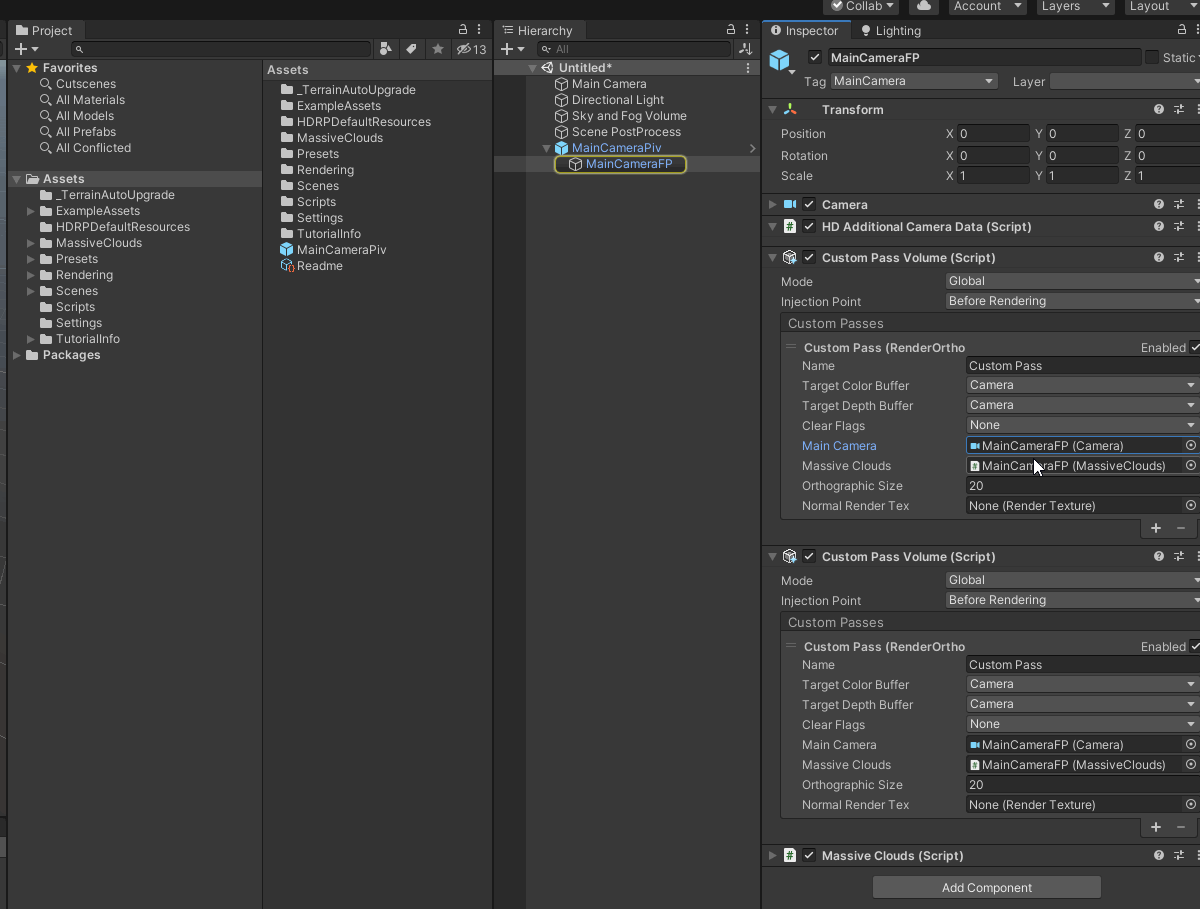Screen dimensions: 1200x909
Task: Click the help icon on Custom Pass Volume component
Action: click(1158, 257)
